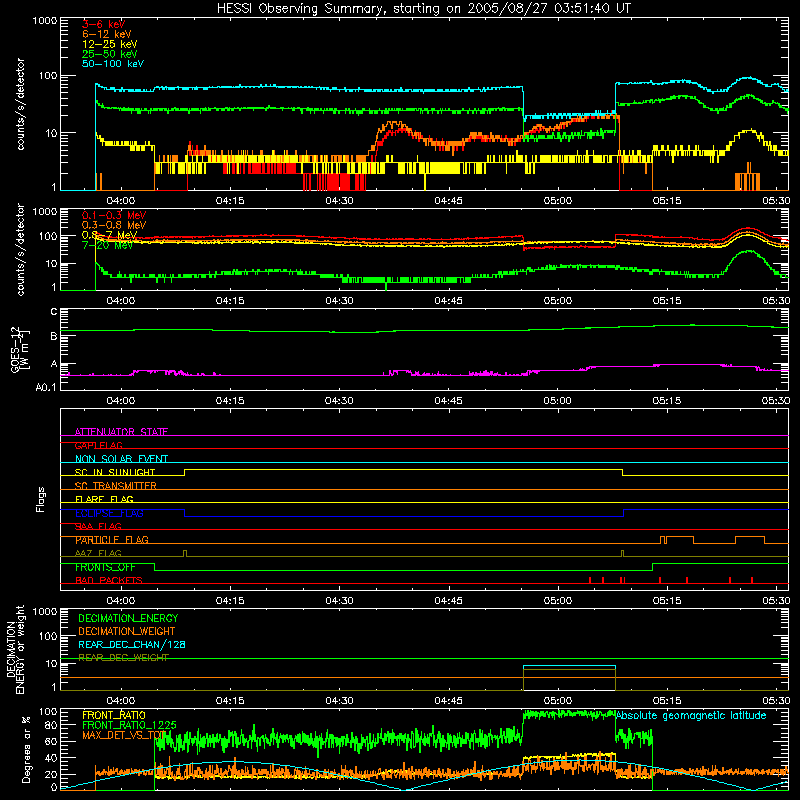Screen dimensions: 800x800
Task: Click the DECIMATION_WEIGHT legend label
Action: (127, 631)
